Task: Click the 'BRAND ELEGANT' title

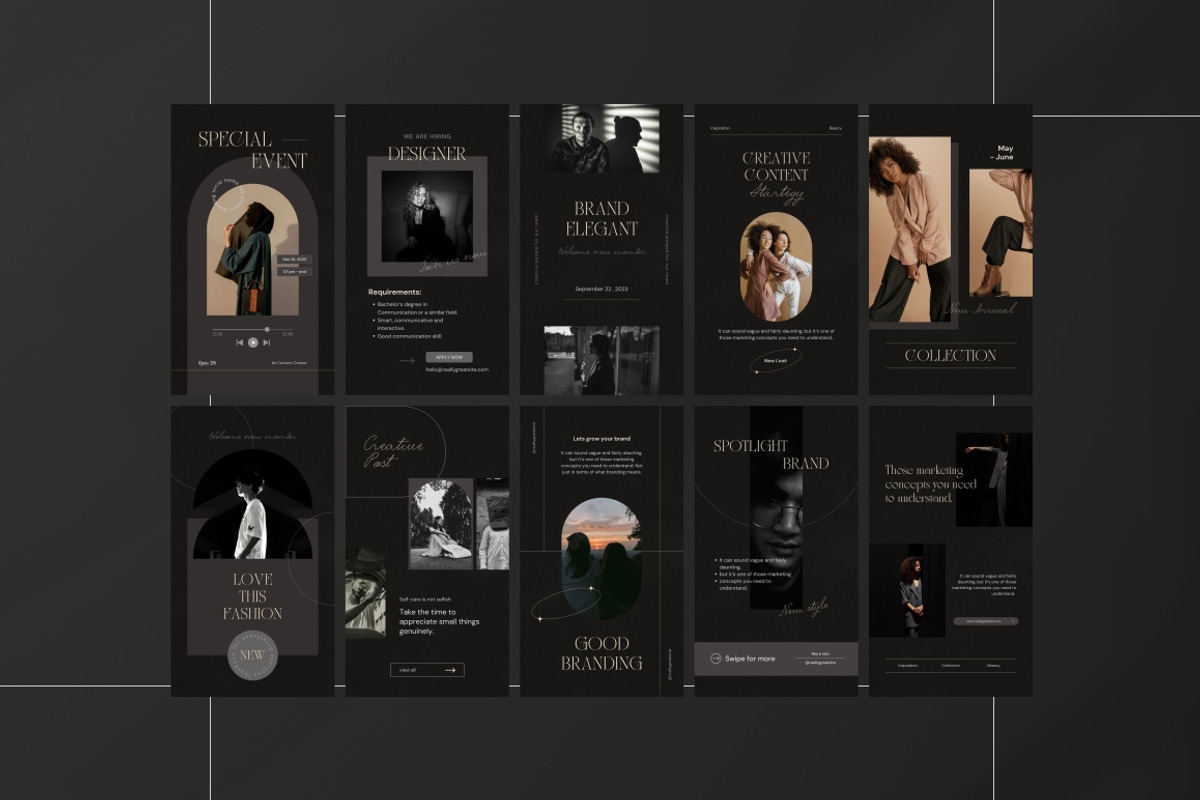Action: pos(602,218)
